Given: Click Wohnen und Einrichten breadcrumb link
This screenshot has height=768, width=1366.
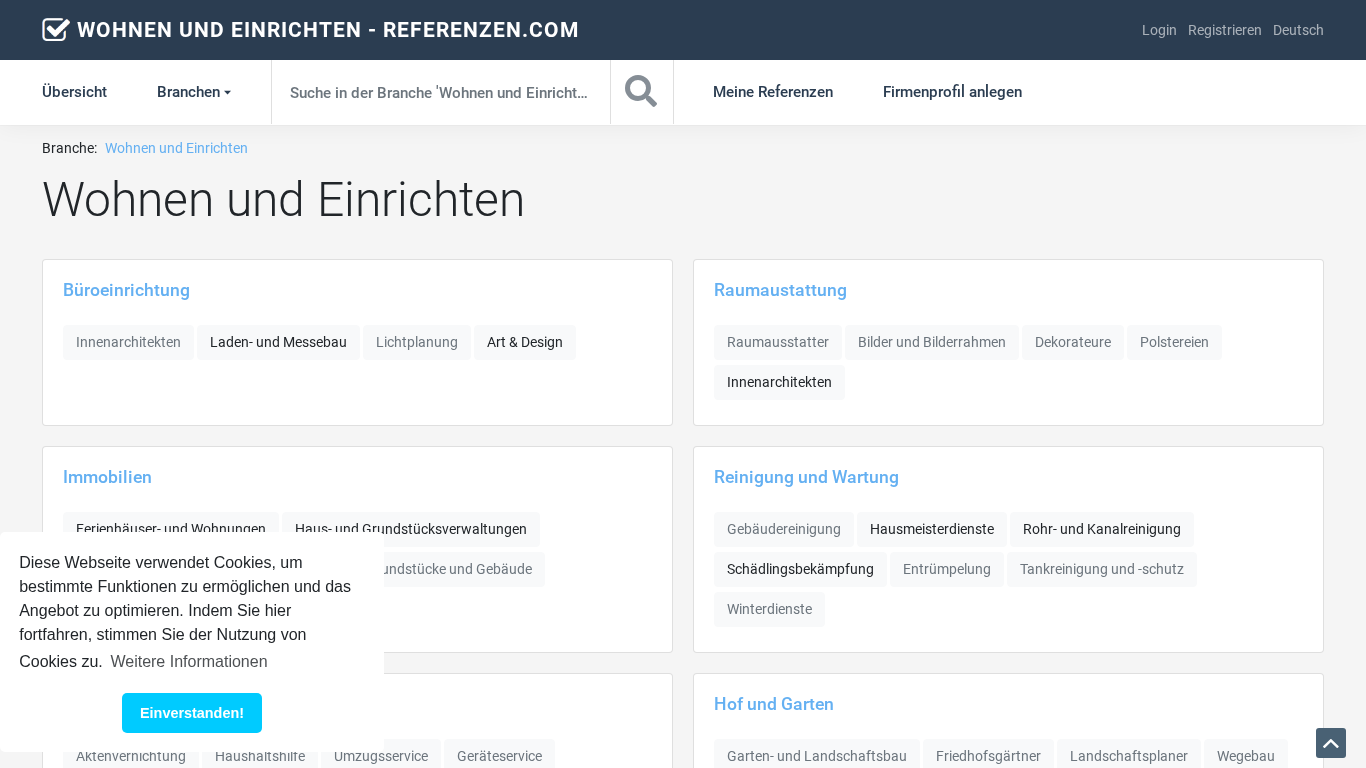Looking at the screenshot, I should [176, 148].
